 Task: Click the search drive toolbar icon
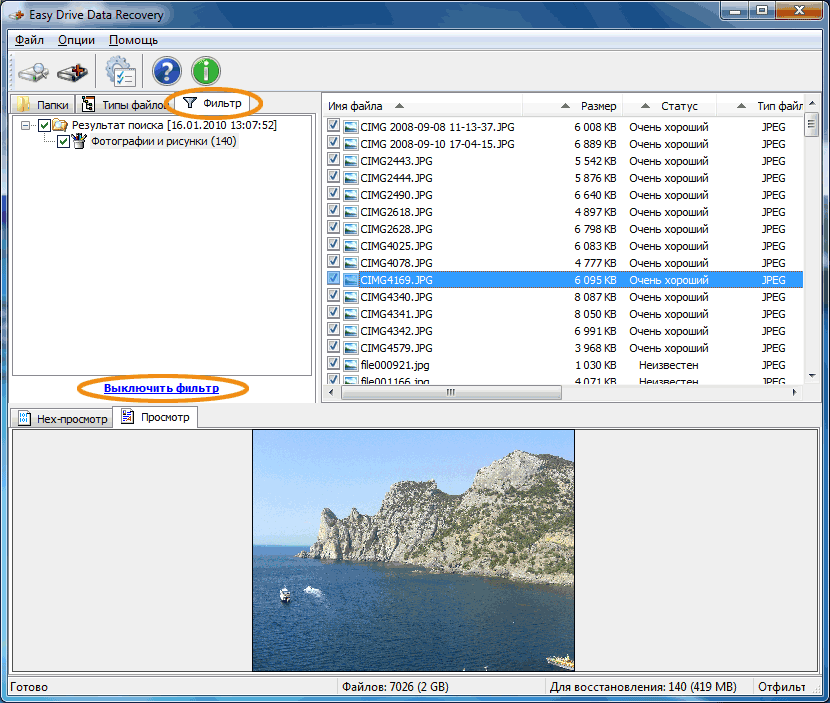[33, 72]
